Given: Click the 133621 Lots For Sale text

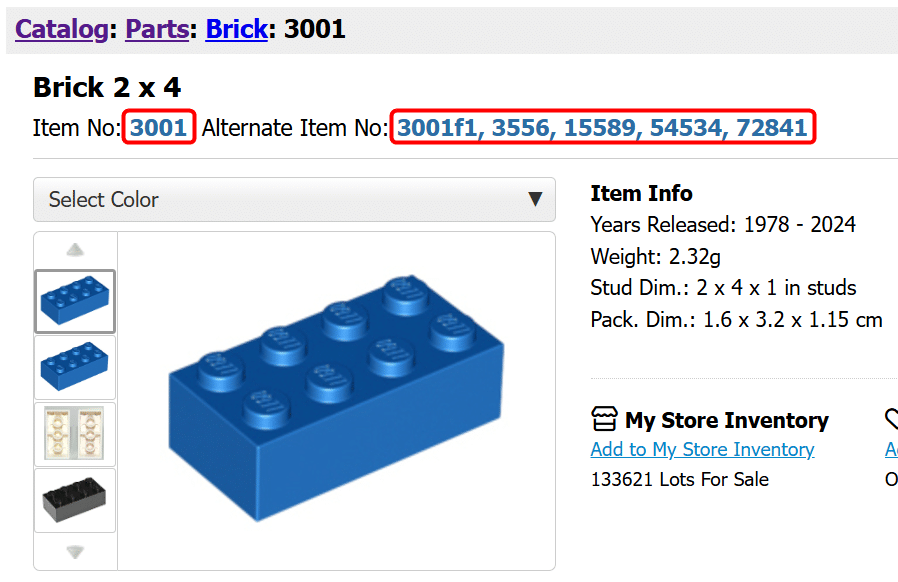Looking at the screenshot, I should tap(679, 479).
